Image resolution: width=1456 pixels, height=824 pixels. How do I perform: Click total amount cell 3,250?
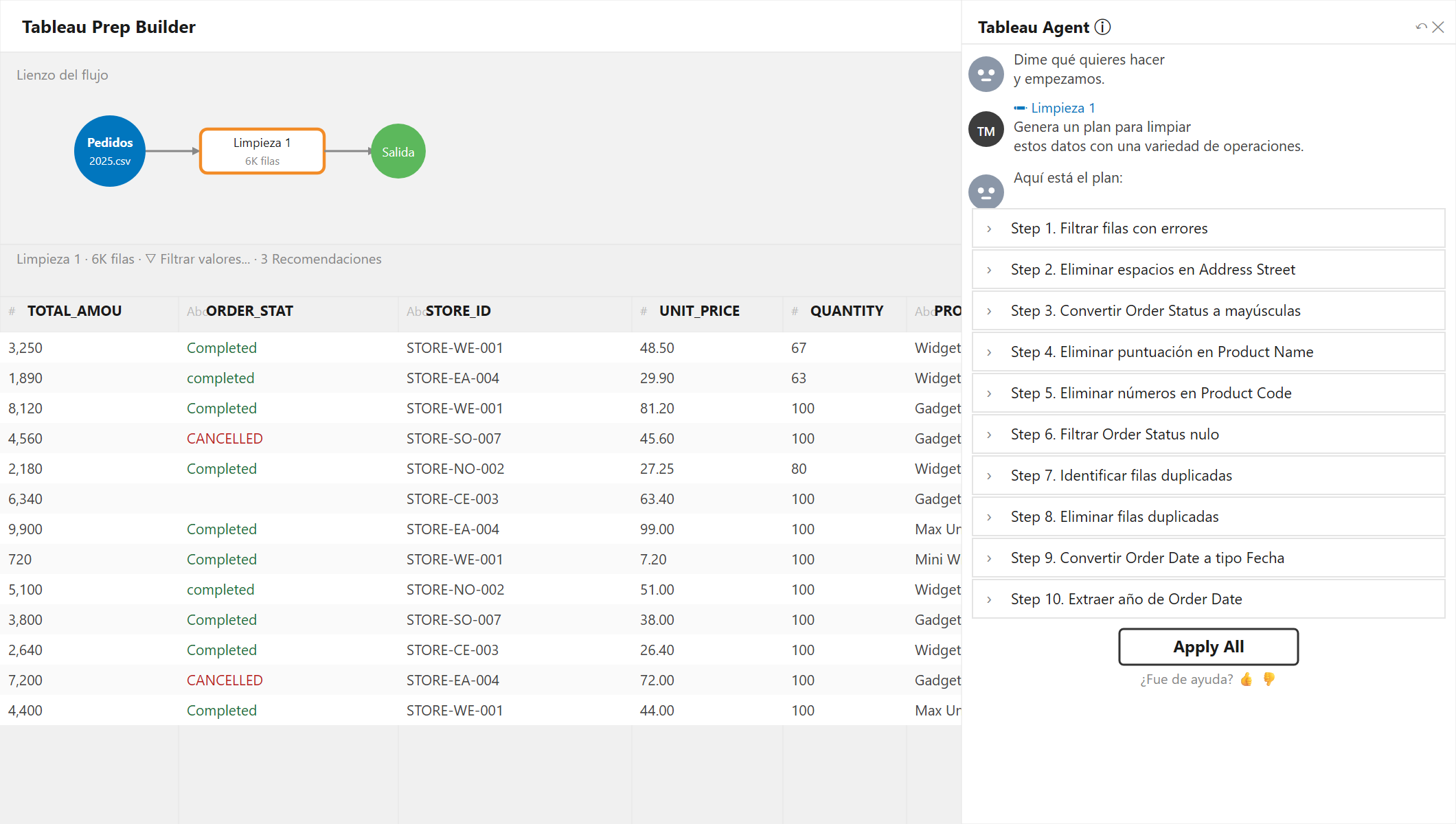(25, 348)
